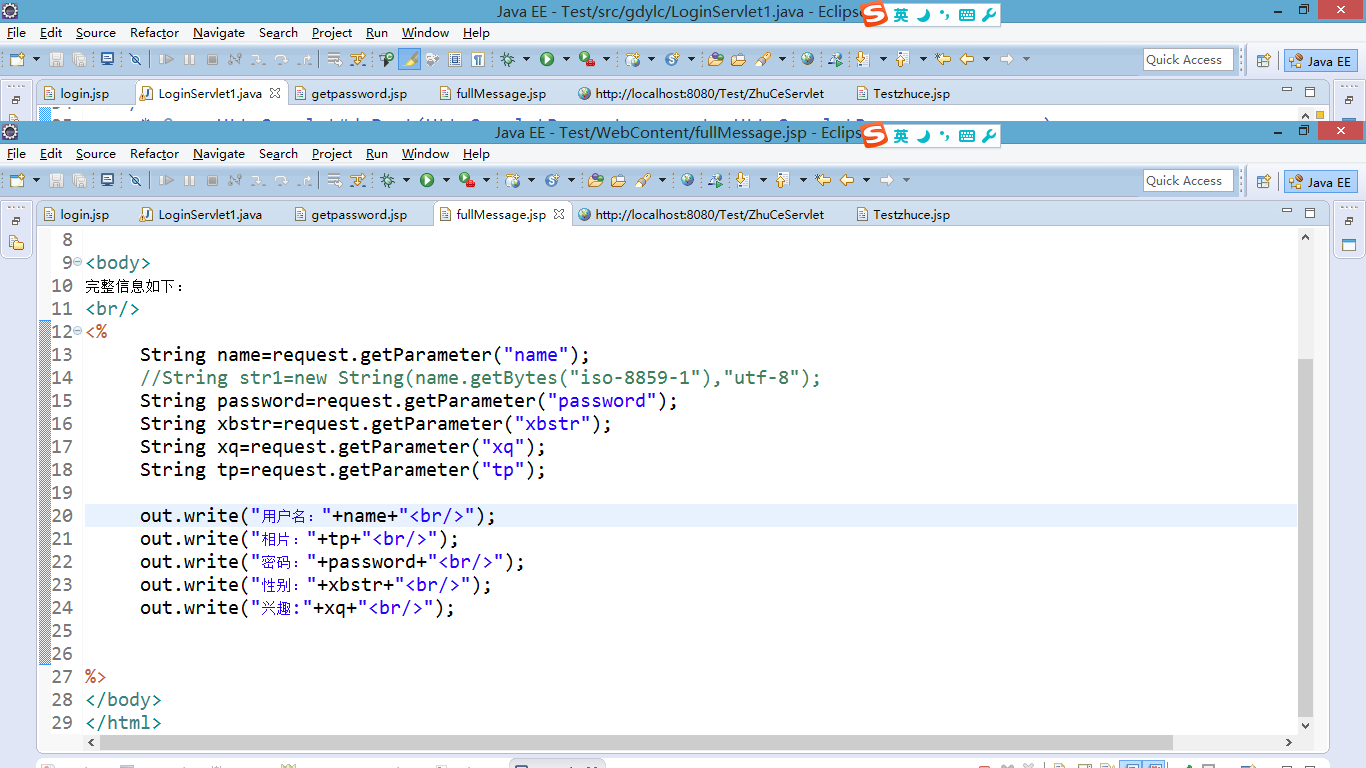
Task: Open Sogou soft keyboard icon on front window
Action: click(x=967, y=136)
